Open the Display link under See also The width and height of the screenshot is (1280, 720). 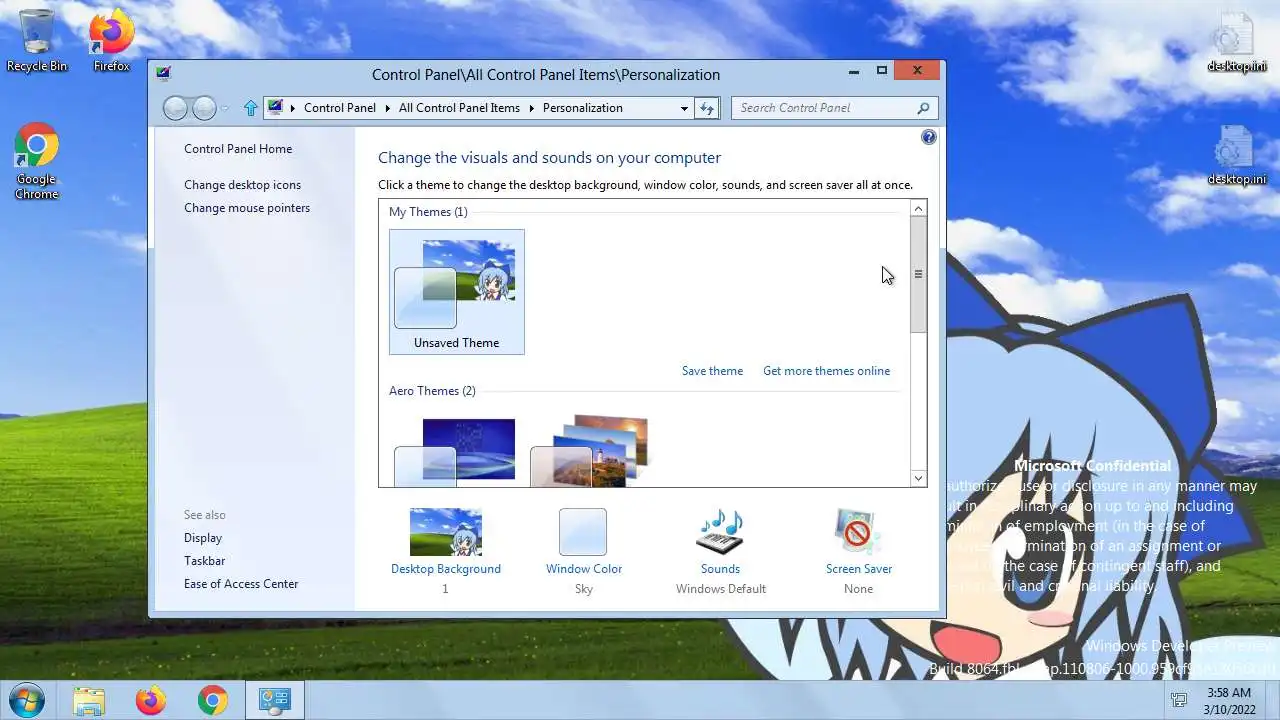pos(203,538)
